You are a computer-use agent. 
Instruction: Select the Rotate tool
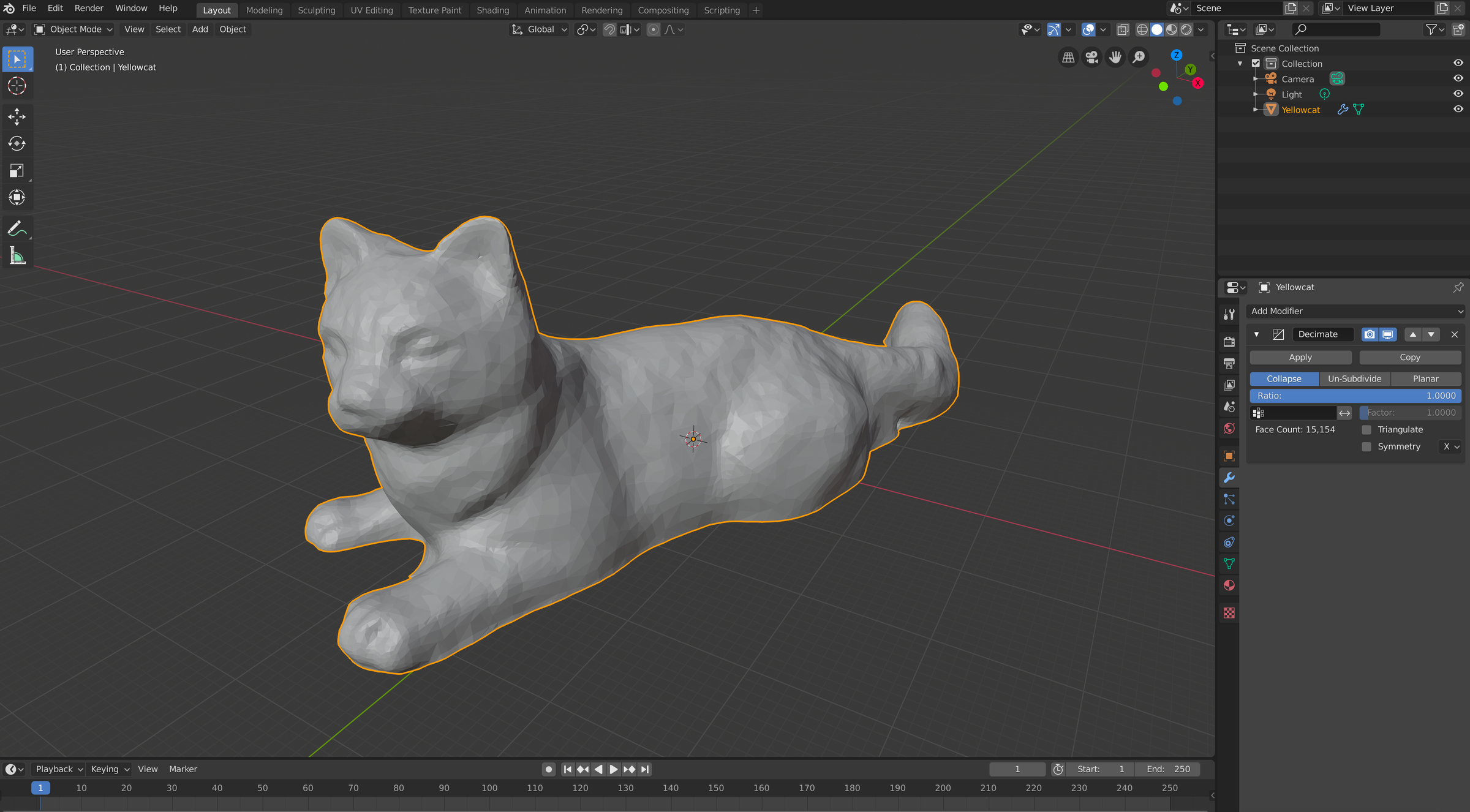coord(17,143)
